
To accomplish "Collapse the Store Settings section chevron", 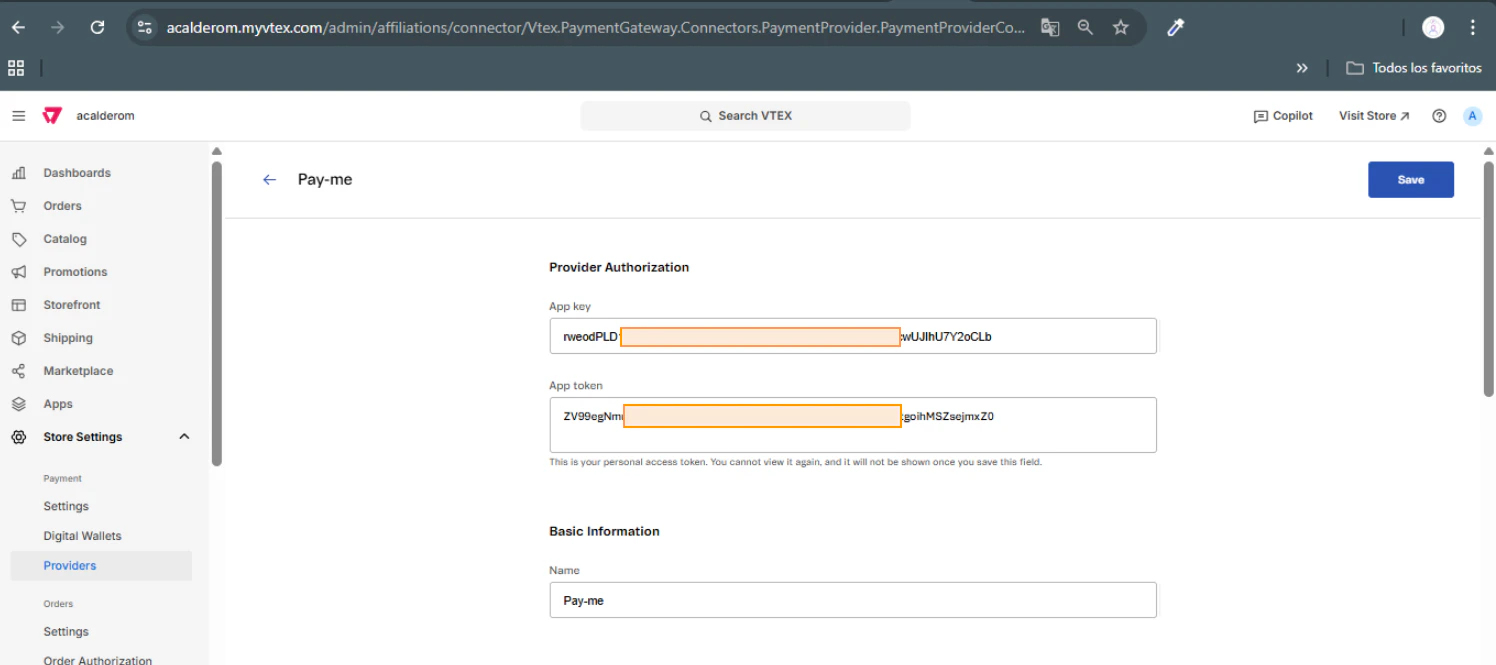I will [184, 437].
